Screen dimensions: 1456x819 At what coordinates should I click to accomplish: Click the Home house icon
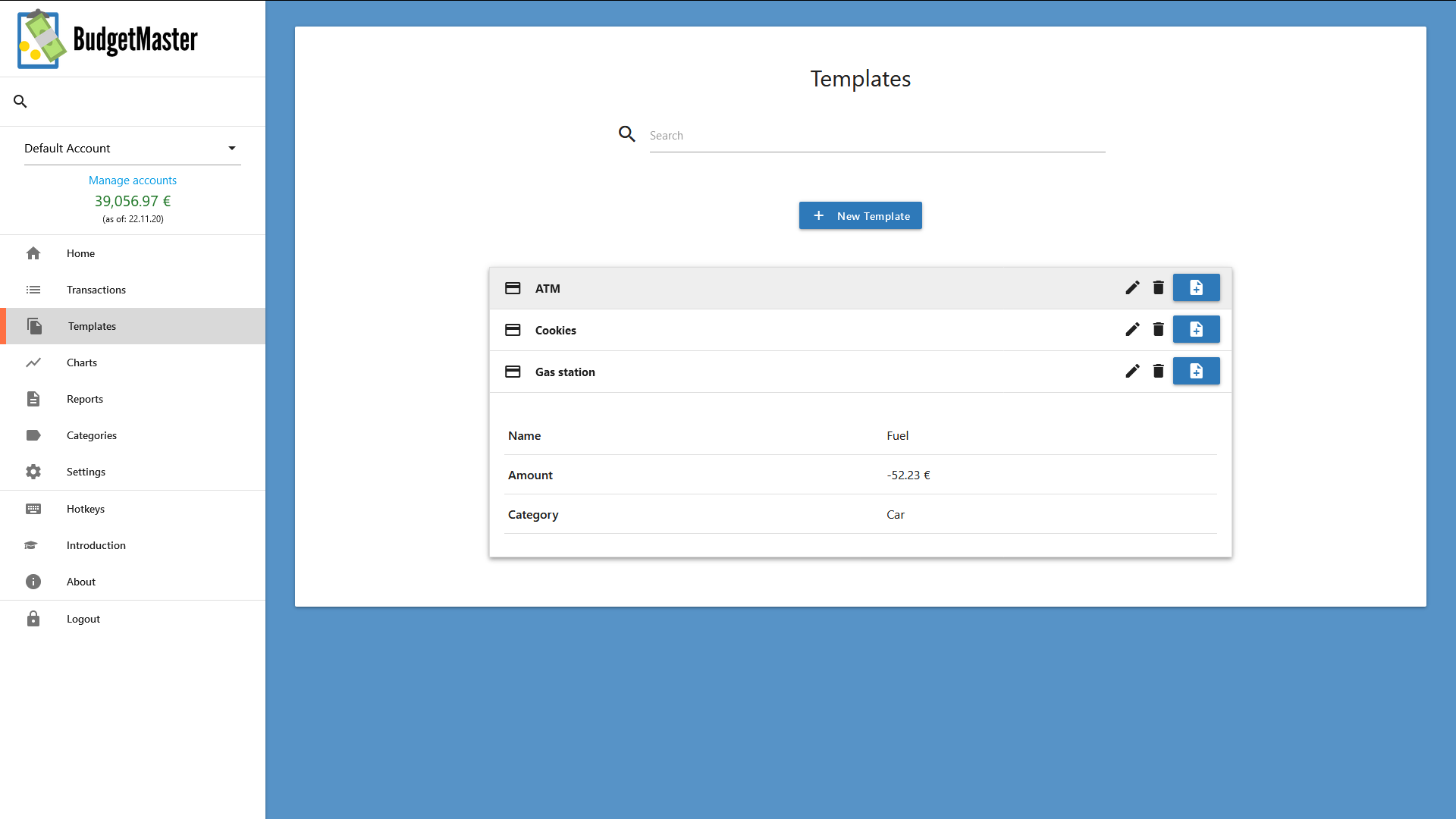tap(33, 253)
